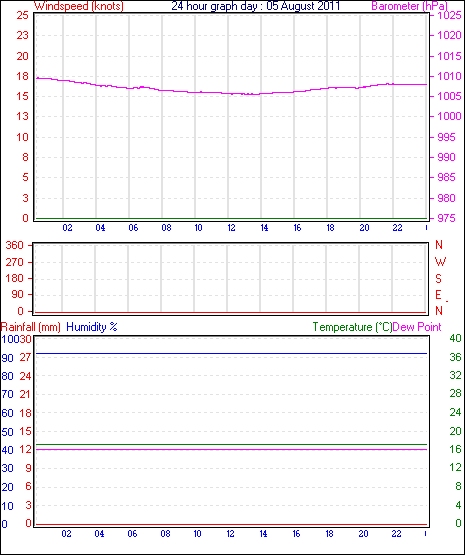Image resolution: width=465 pixels, height=556 pixels.
Task: Click the Humidity % legend label
Action: coord(92,327)
